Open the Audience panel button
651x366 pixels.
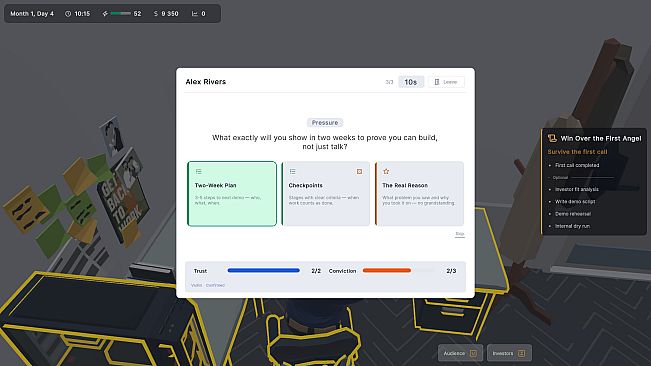point(460,353)
